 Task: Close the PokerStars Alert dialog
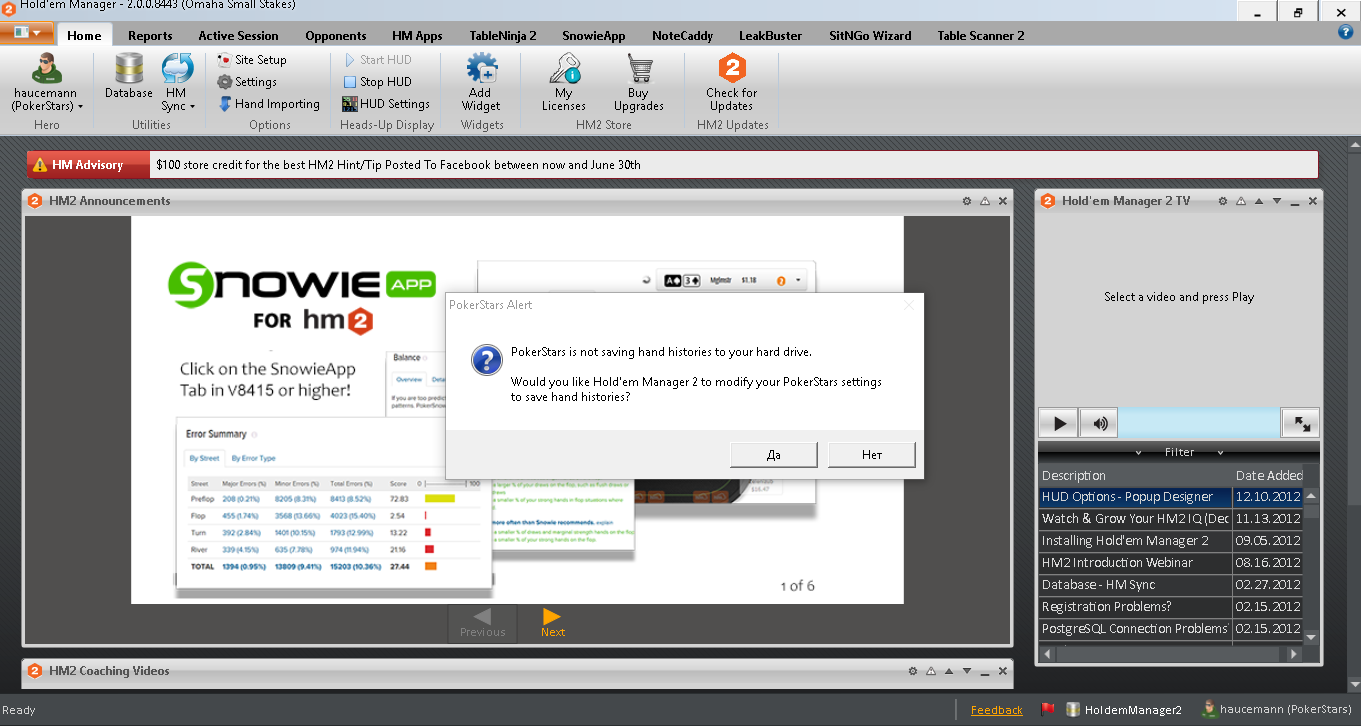908,305
